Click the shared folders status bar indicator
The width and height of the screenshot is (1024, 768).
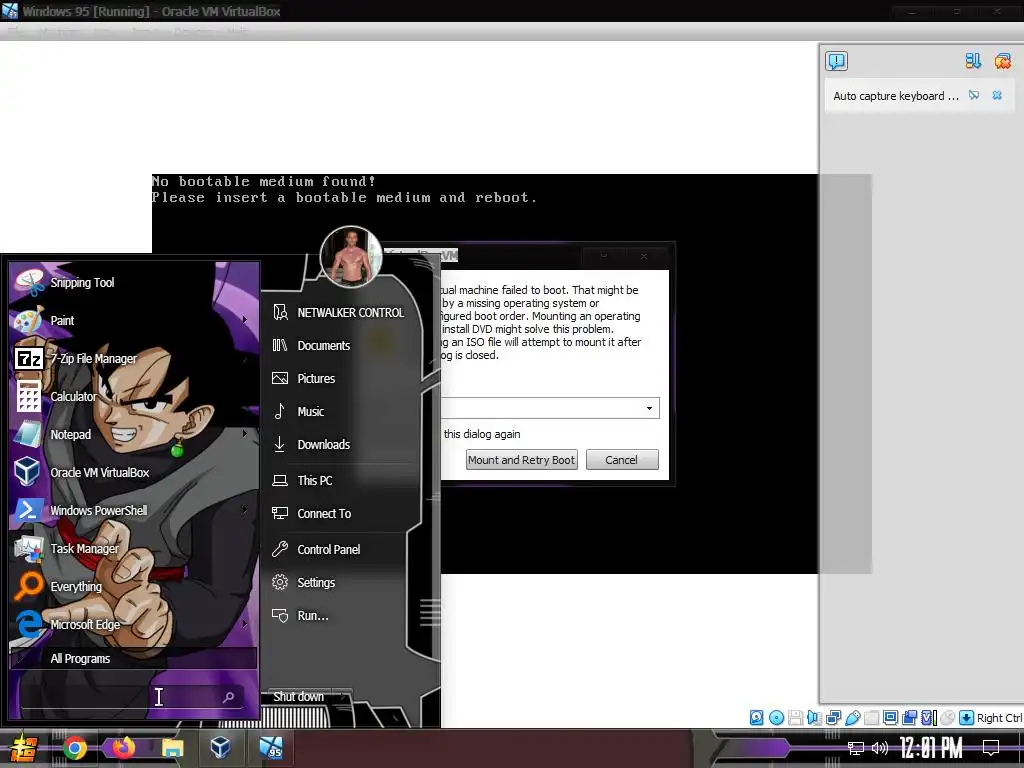[871, 718]
